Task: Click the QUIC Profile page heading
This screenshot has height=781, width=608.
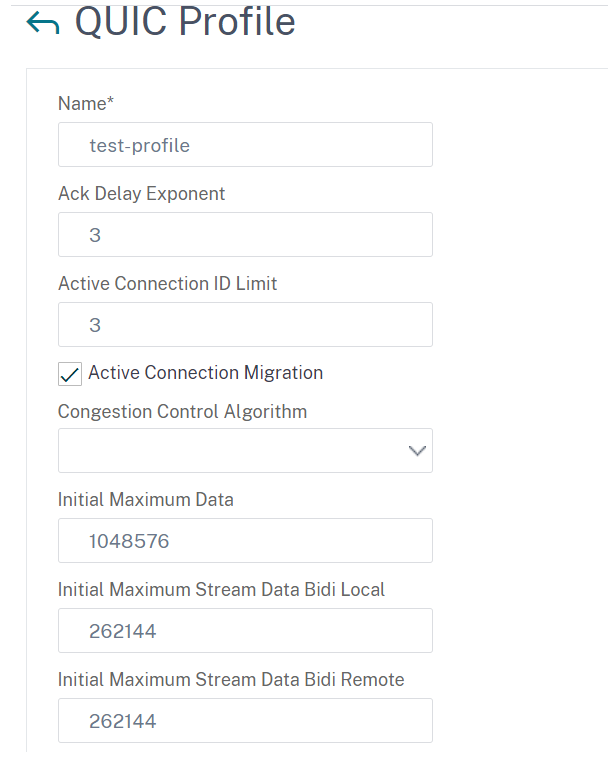Action: tap(185, 22)
